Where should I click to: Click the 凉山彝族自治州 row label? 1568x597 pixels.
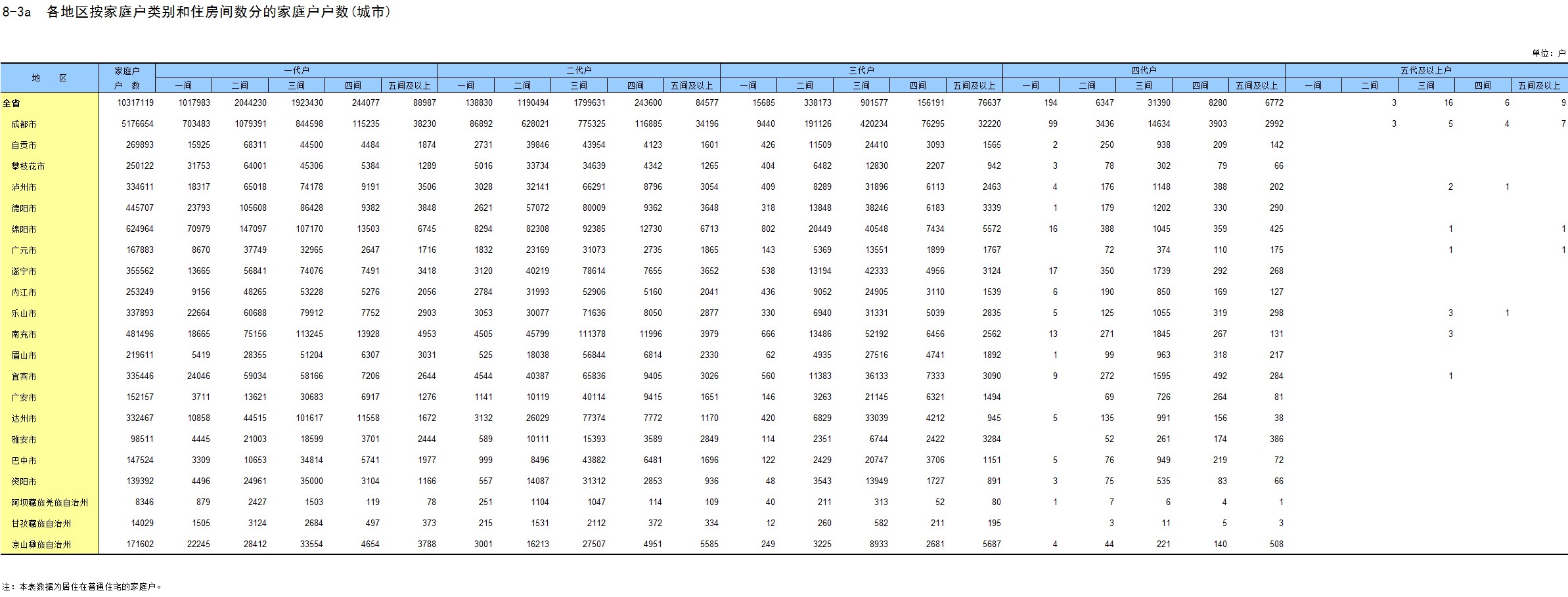pyautogui.click(x=41, y=544)
